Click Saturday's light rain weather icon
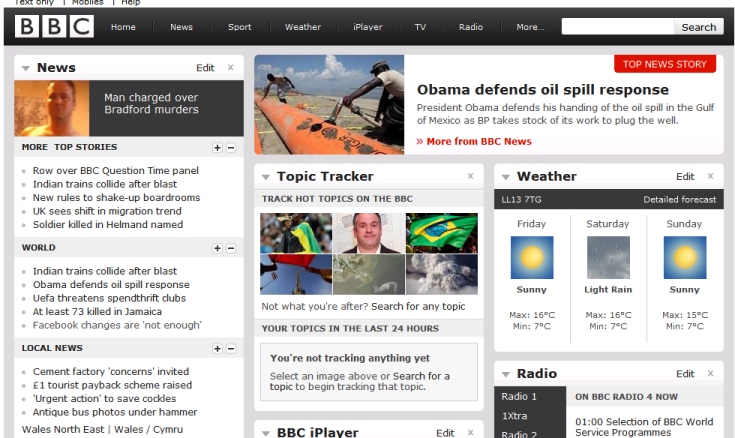 coord(608,257)
